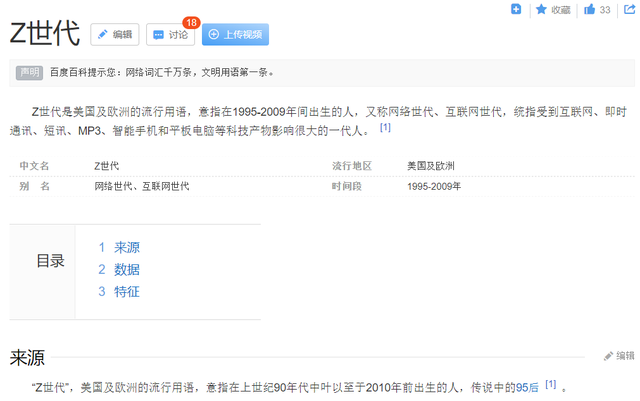Open reference [1] after 95后

click(x=551, y=384)
